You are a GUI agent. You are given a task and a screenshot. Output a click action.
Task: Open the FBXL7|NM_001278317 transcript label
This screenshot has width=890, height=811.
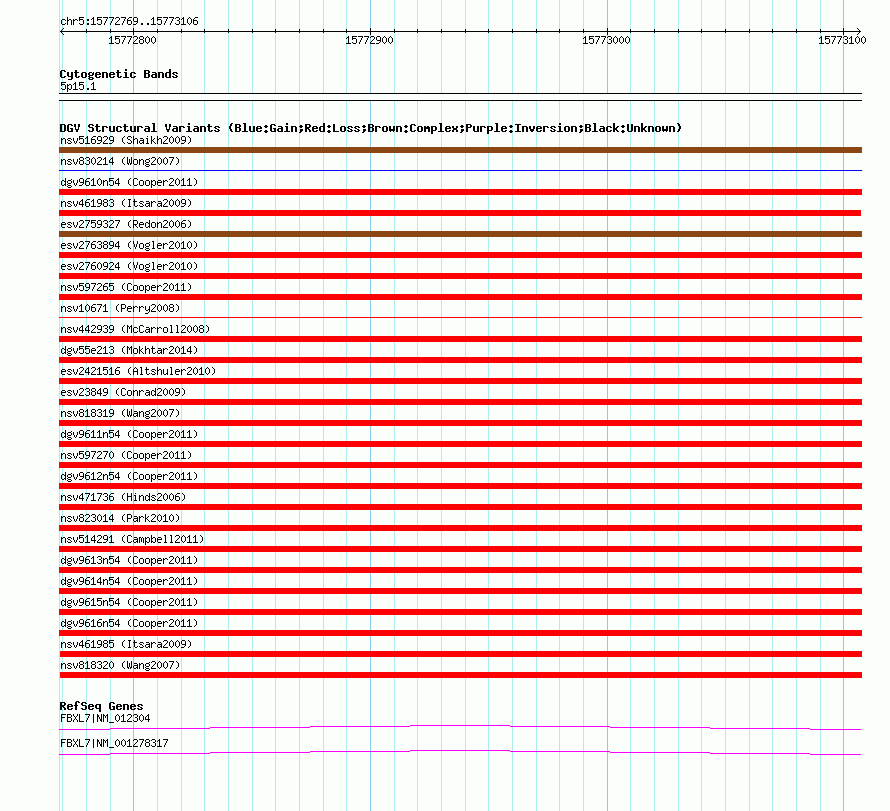114,743
